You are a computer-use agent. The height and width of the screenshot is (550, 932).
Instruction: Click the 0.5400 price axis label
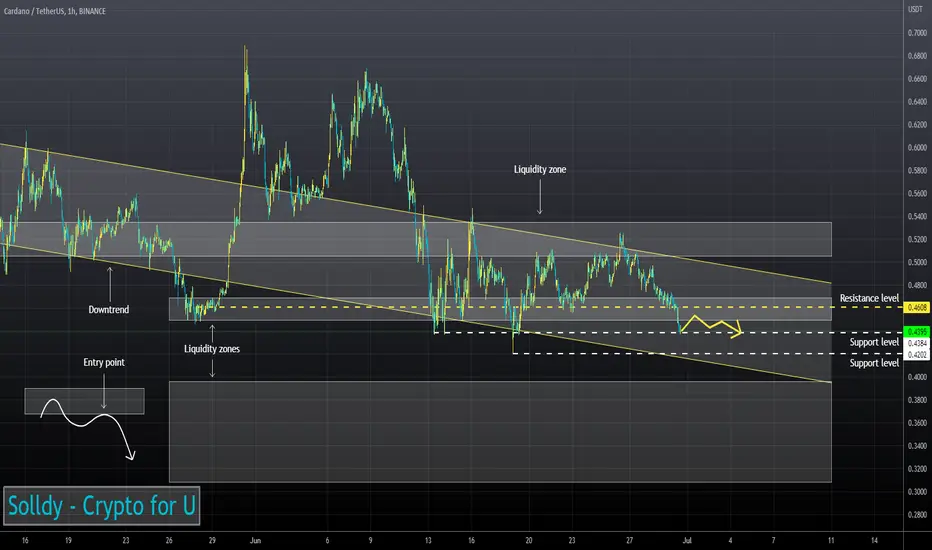click(x=917, y=216)
